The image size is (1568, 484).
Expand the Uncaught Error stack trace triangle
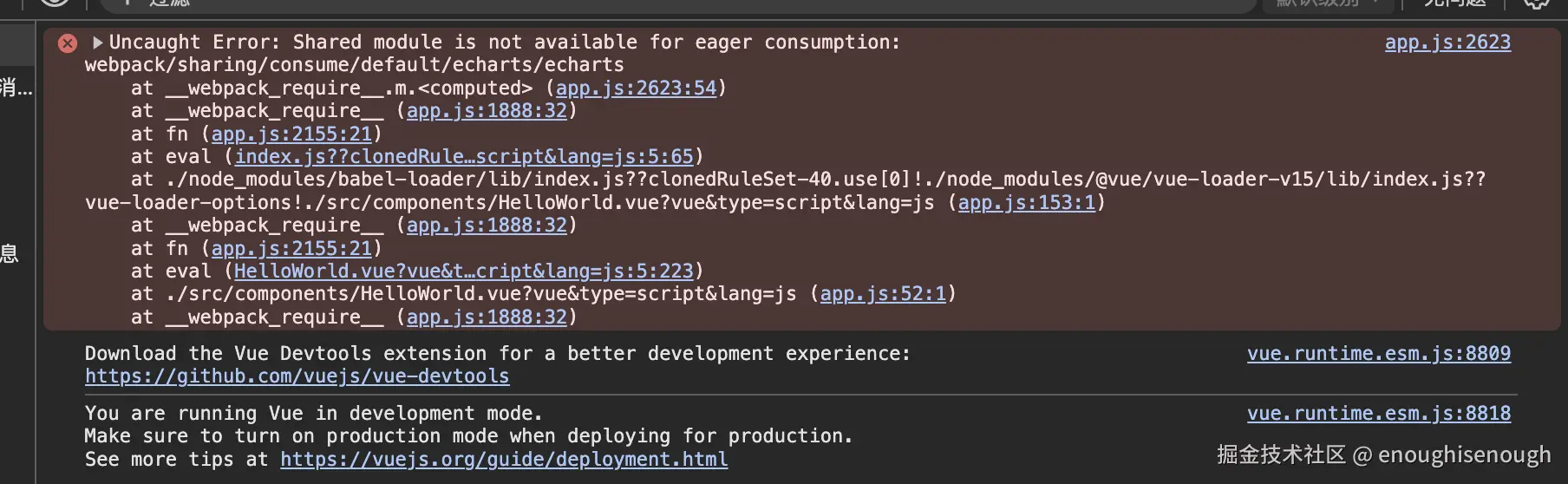pos(97,43)
